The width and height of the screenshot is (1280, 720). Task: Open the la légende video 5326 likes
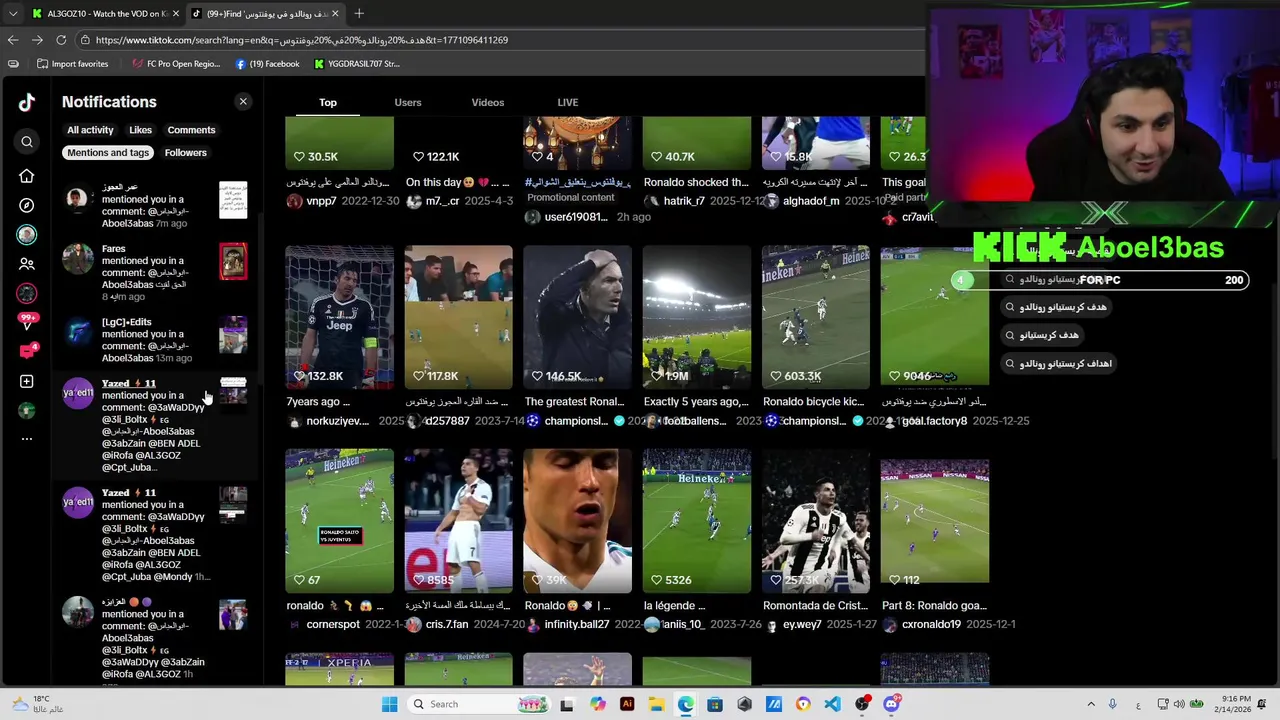pyautogui.click(x=696, y=521)
